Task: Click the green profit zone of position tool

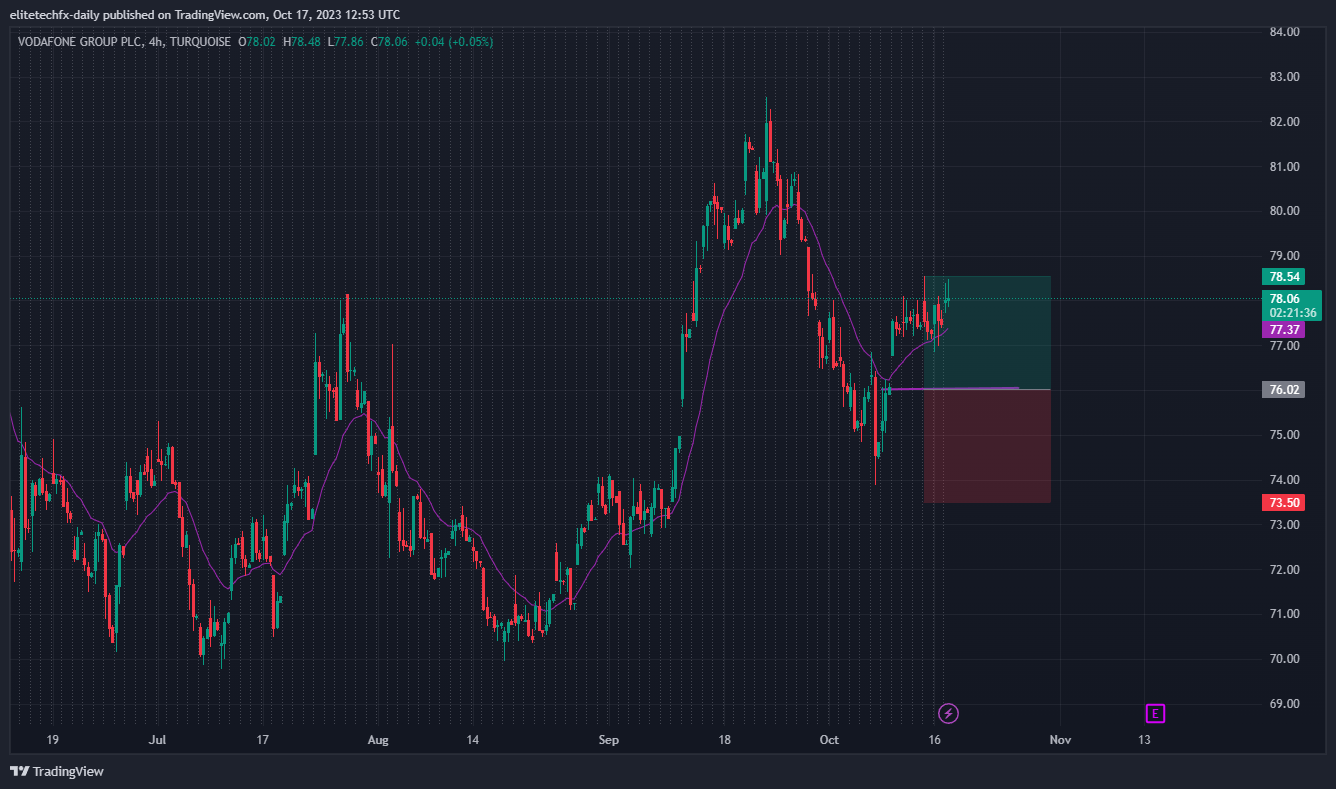Action: (x=987, y=332)
